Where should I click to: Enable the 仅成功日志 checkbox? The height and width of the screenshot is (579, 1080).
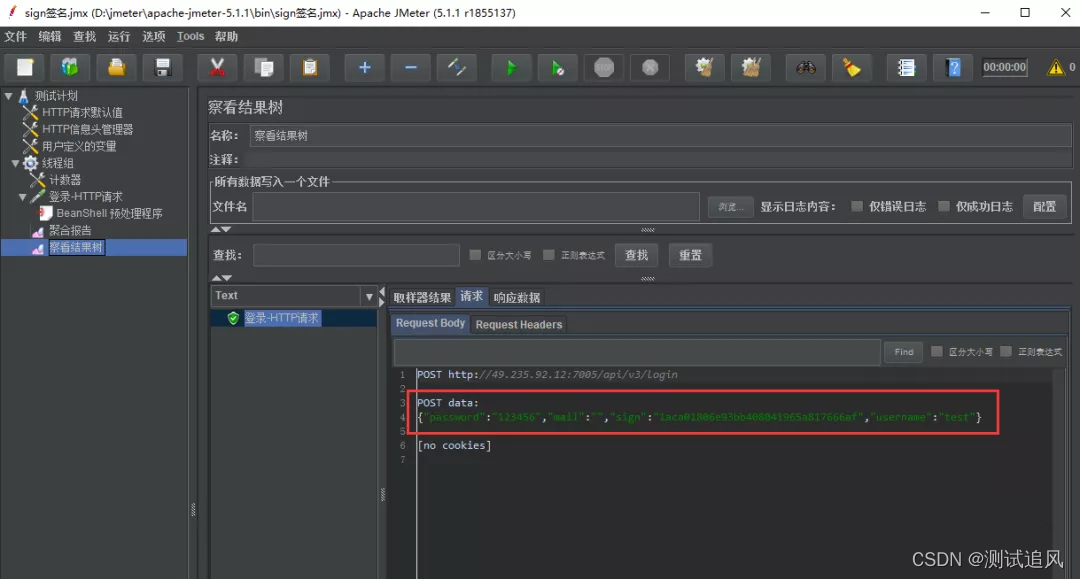pyautogui.click(x=944, y=206)
